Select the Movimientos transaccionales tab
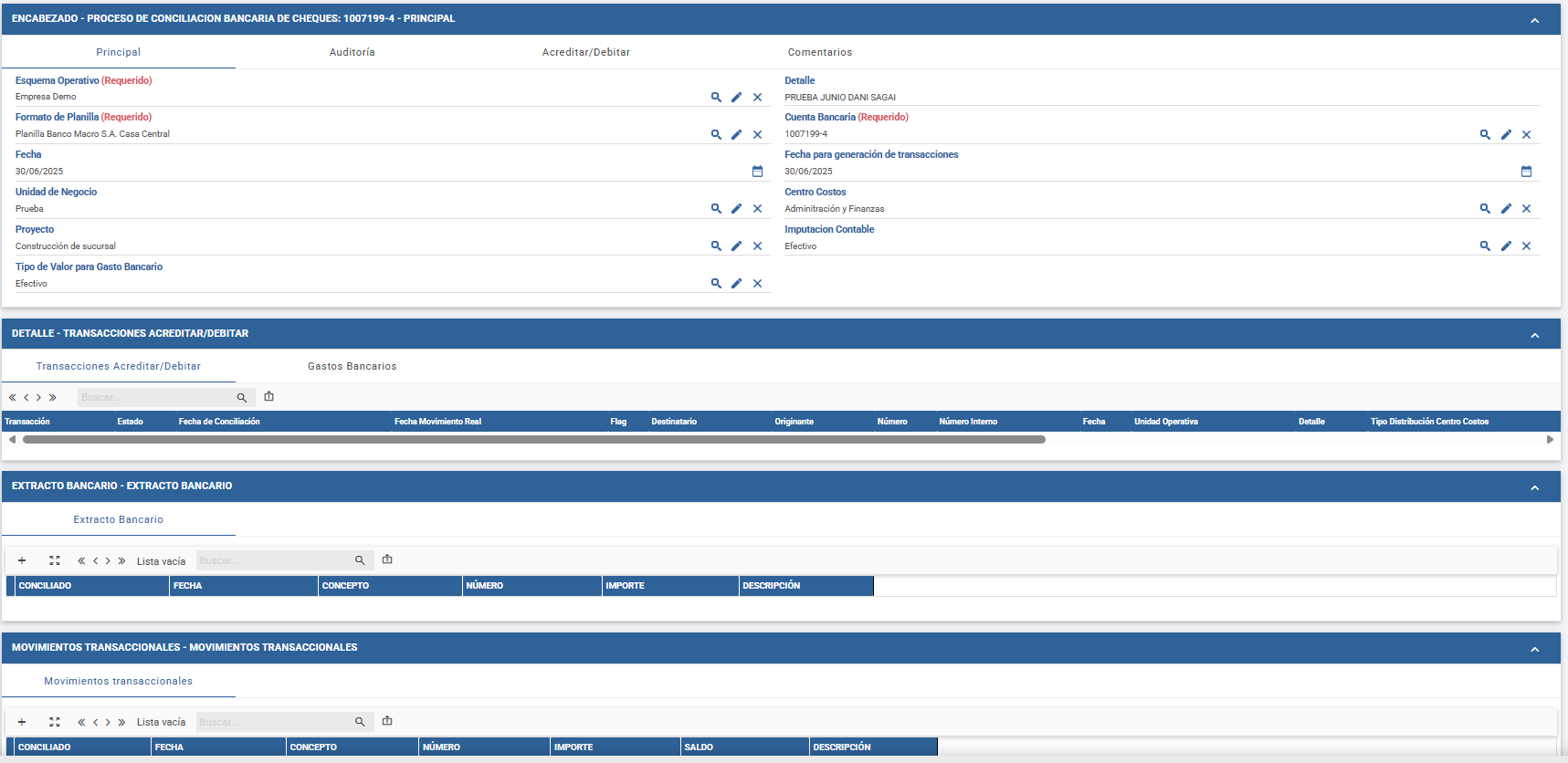Image resolution: width=1568 pixels, height=763 pixels. pos(119,681)
